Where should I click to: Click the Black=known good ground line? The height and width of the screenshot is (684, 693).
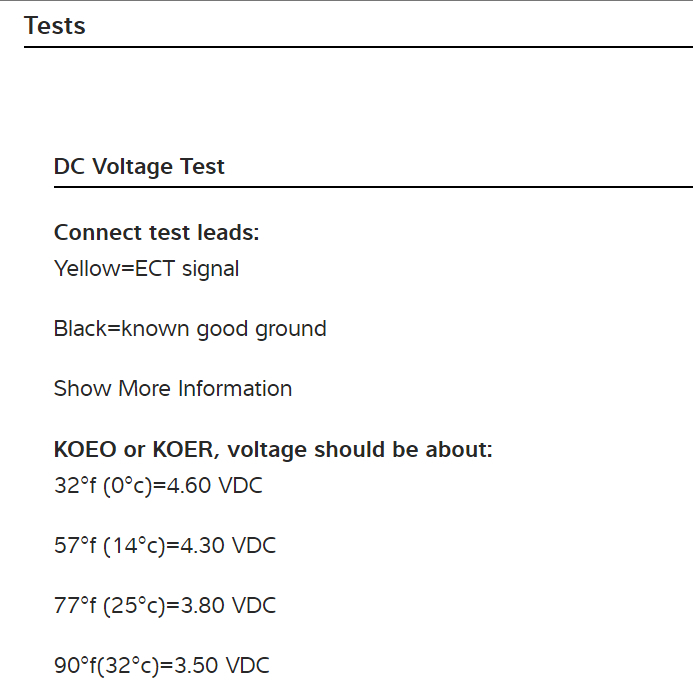[x=190, y=328]
